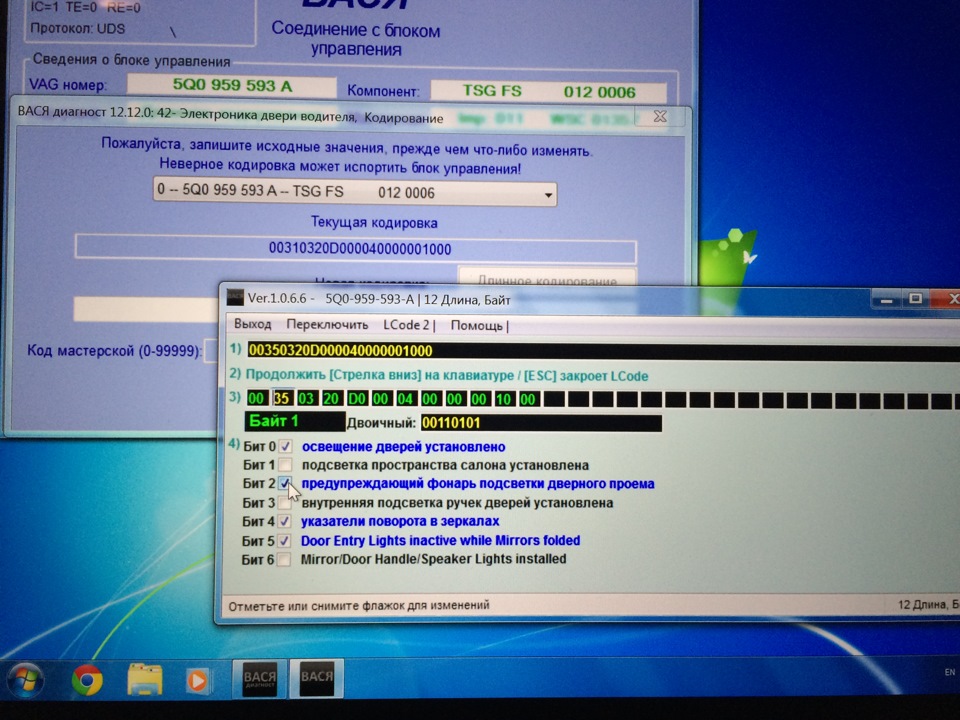Minimize the LCode window

click(x=887, y=299)
